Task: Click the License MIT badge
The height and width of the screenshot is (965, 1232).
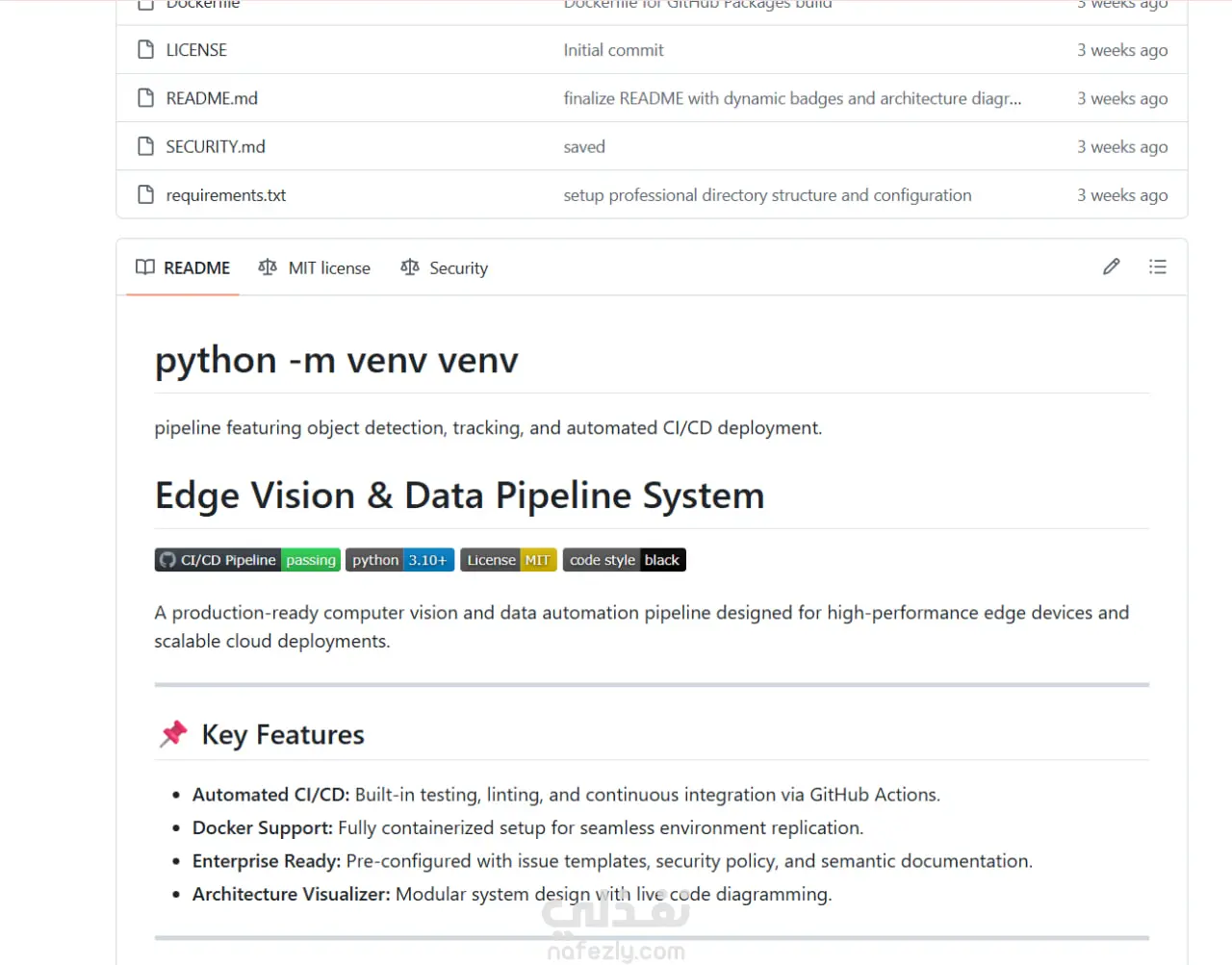Action: 508,560
